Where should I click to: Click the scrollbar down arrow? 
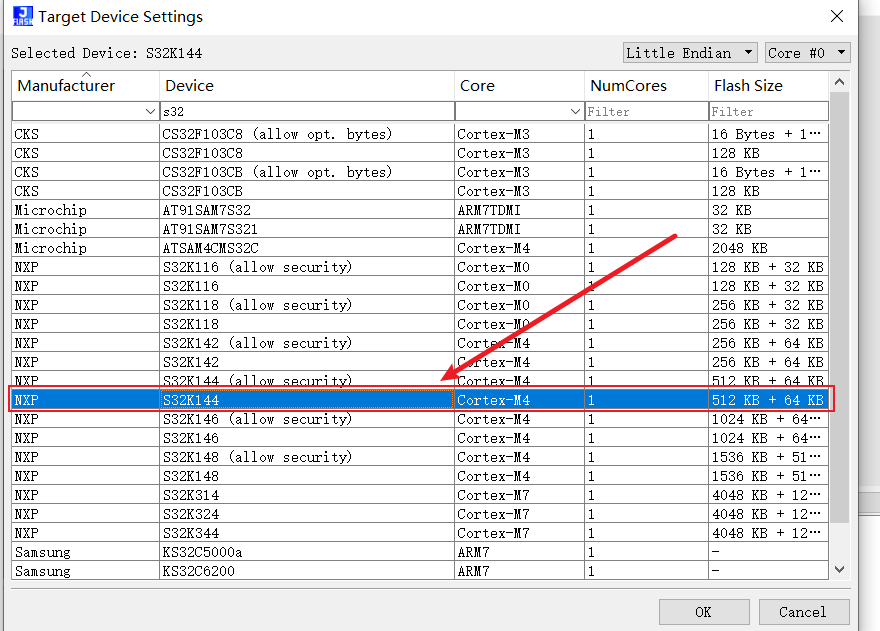click(840, 569)
